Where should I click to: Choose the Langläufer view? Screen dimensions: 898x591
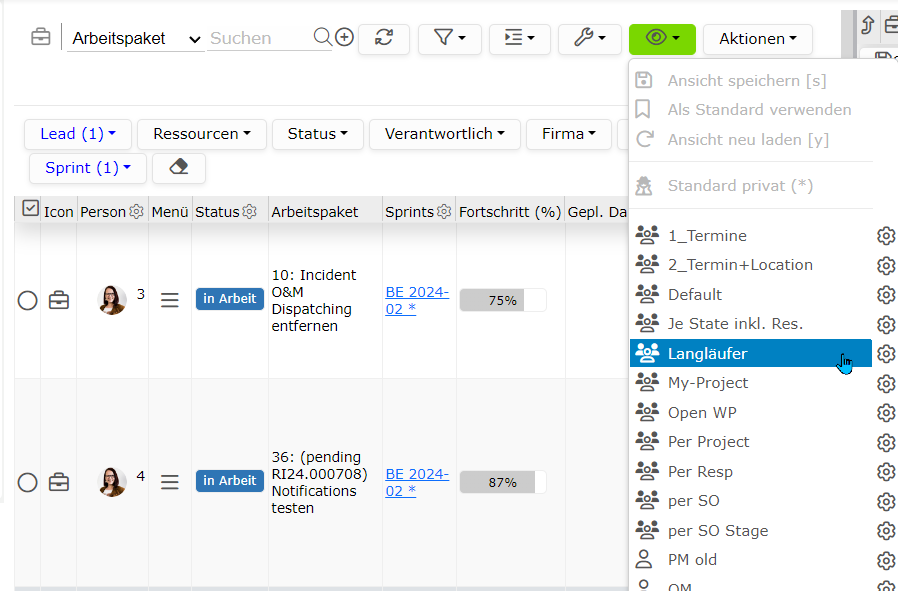pyautogui.click(x=750, y=353)
